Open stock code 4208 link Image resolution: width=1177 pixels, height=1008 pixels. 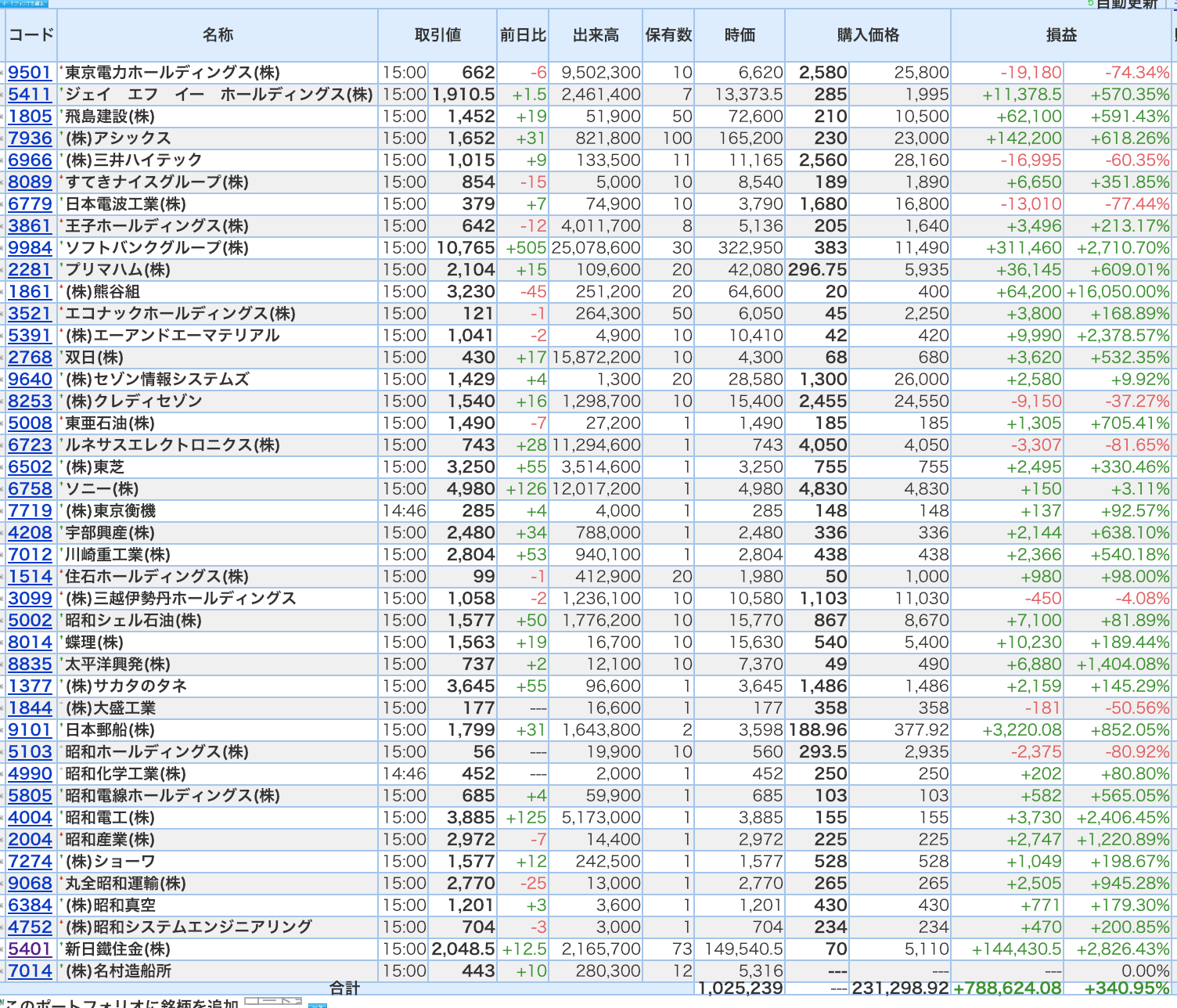[x=30, y=533]
